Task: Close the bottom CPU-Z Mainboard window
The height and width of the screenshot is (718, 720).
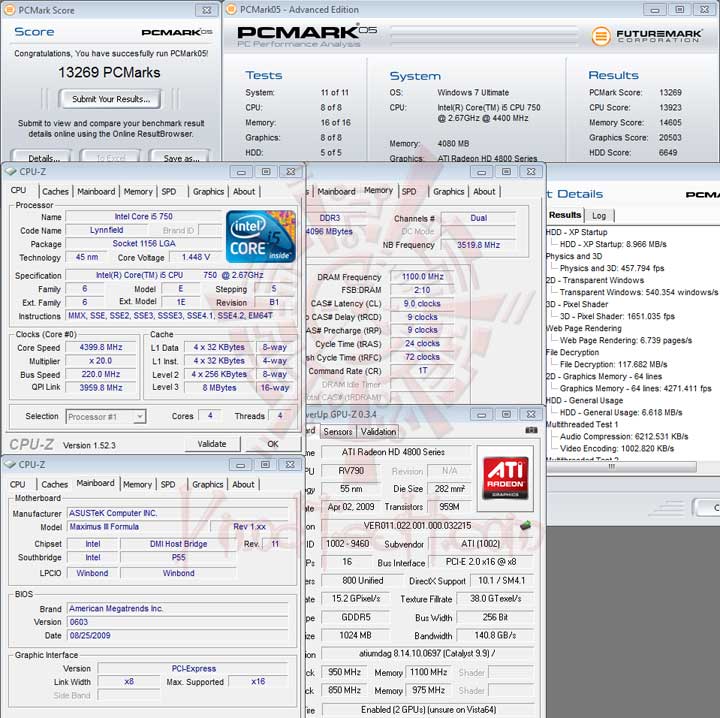Action: [290, 465]
